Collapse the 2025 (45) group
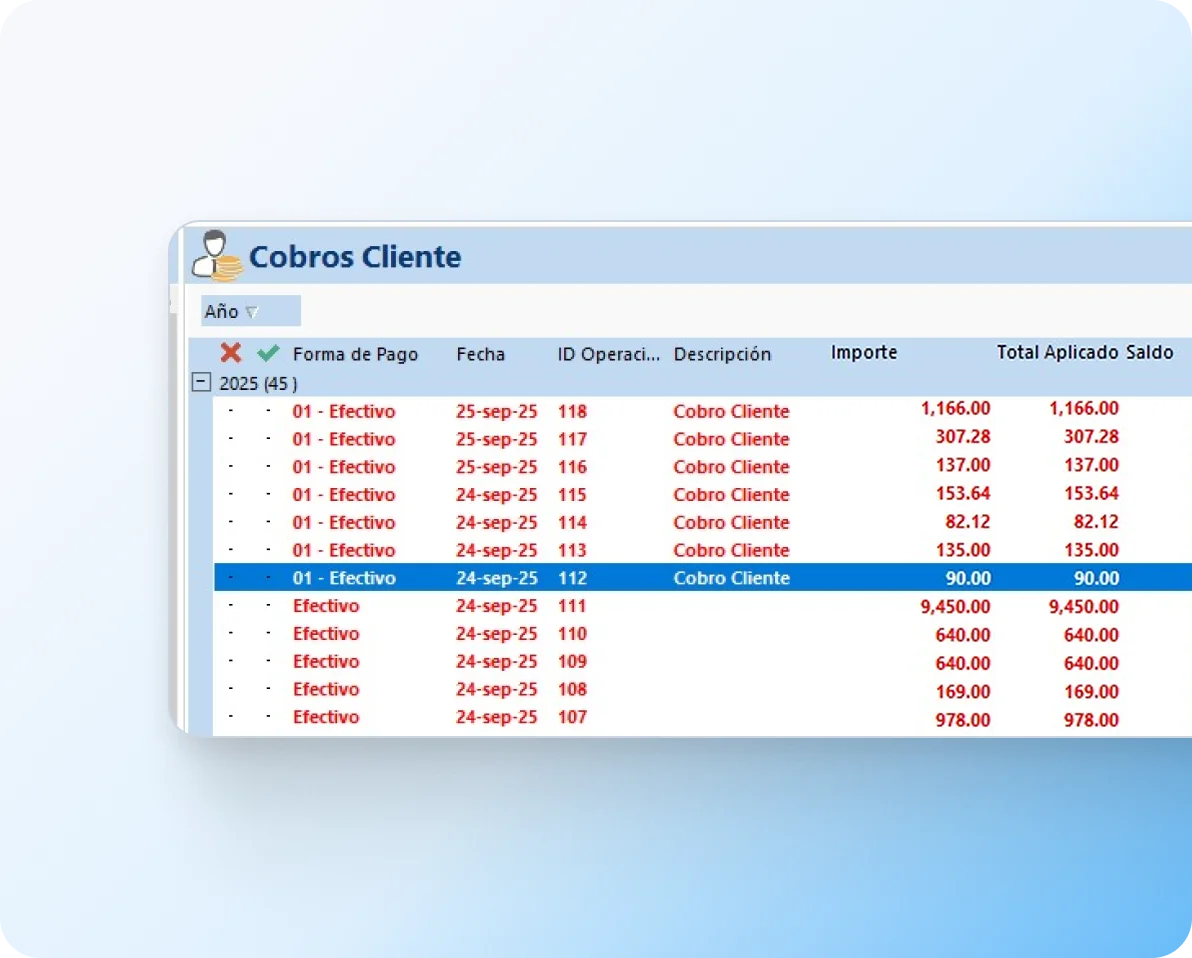This screenshot has width=1192, height=958. point(201,382)
